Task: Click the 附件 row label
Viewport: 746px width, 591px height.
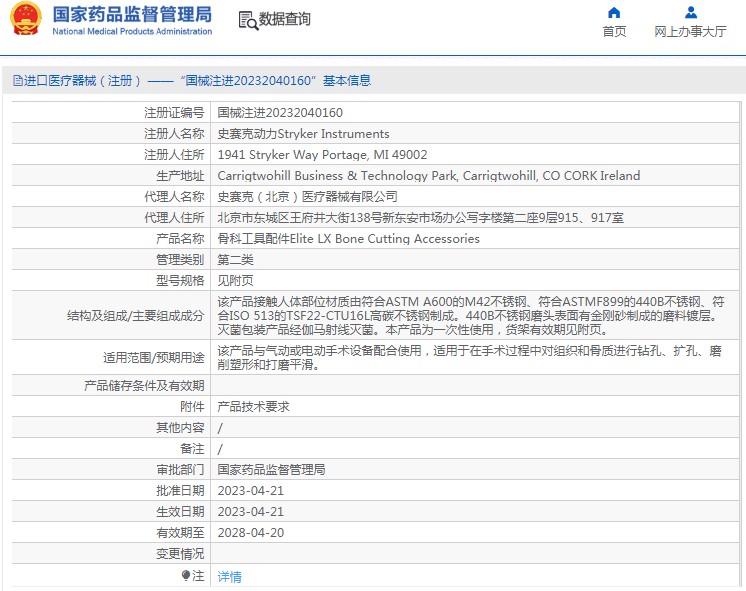Action: 192,406
